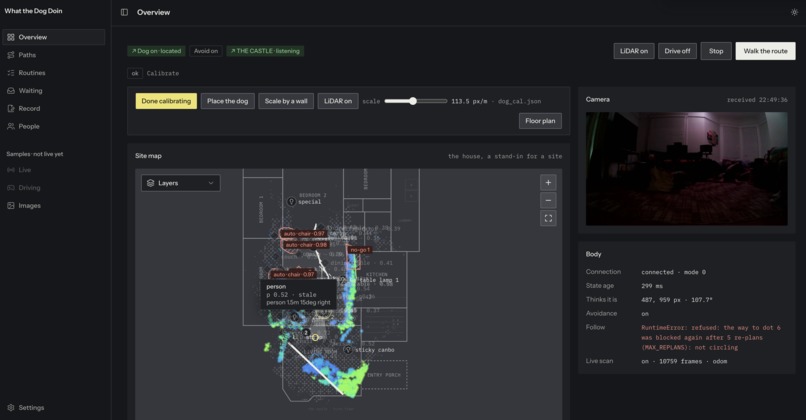The width and height of the screenshot is (806, 420).
Task: Toggle the 'Dog on · located' status chip
Action: point(156,51)
